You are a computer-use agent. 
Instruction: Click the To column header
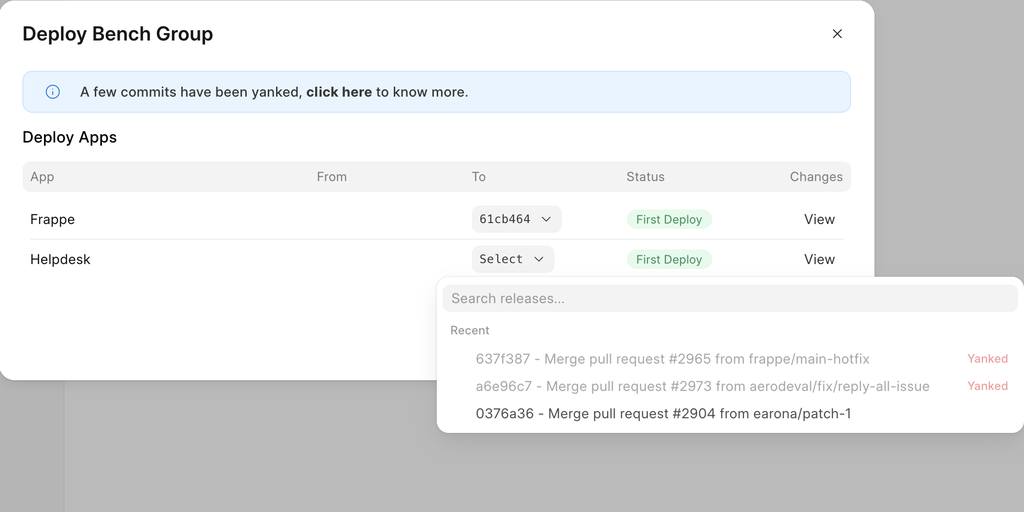(479, 177)
